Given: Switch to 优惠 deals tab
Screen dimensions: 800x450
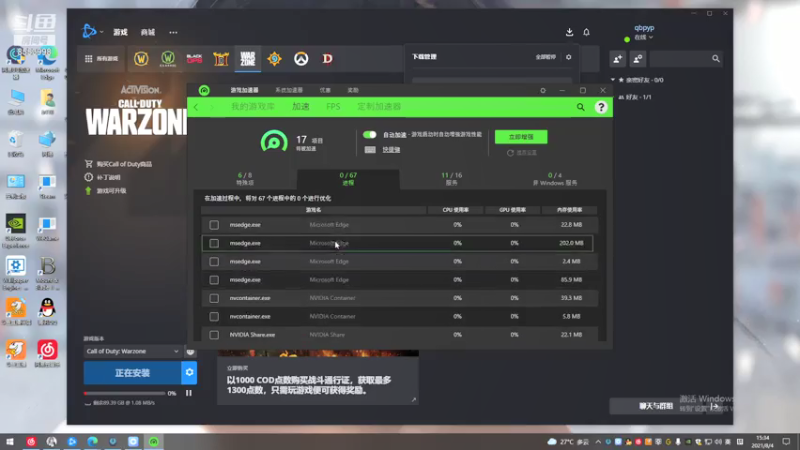Looking at the screenshot, I should pyautogui.click(x=325, y=90).
